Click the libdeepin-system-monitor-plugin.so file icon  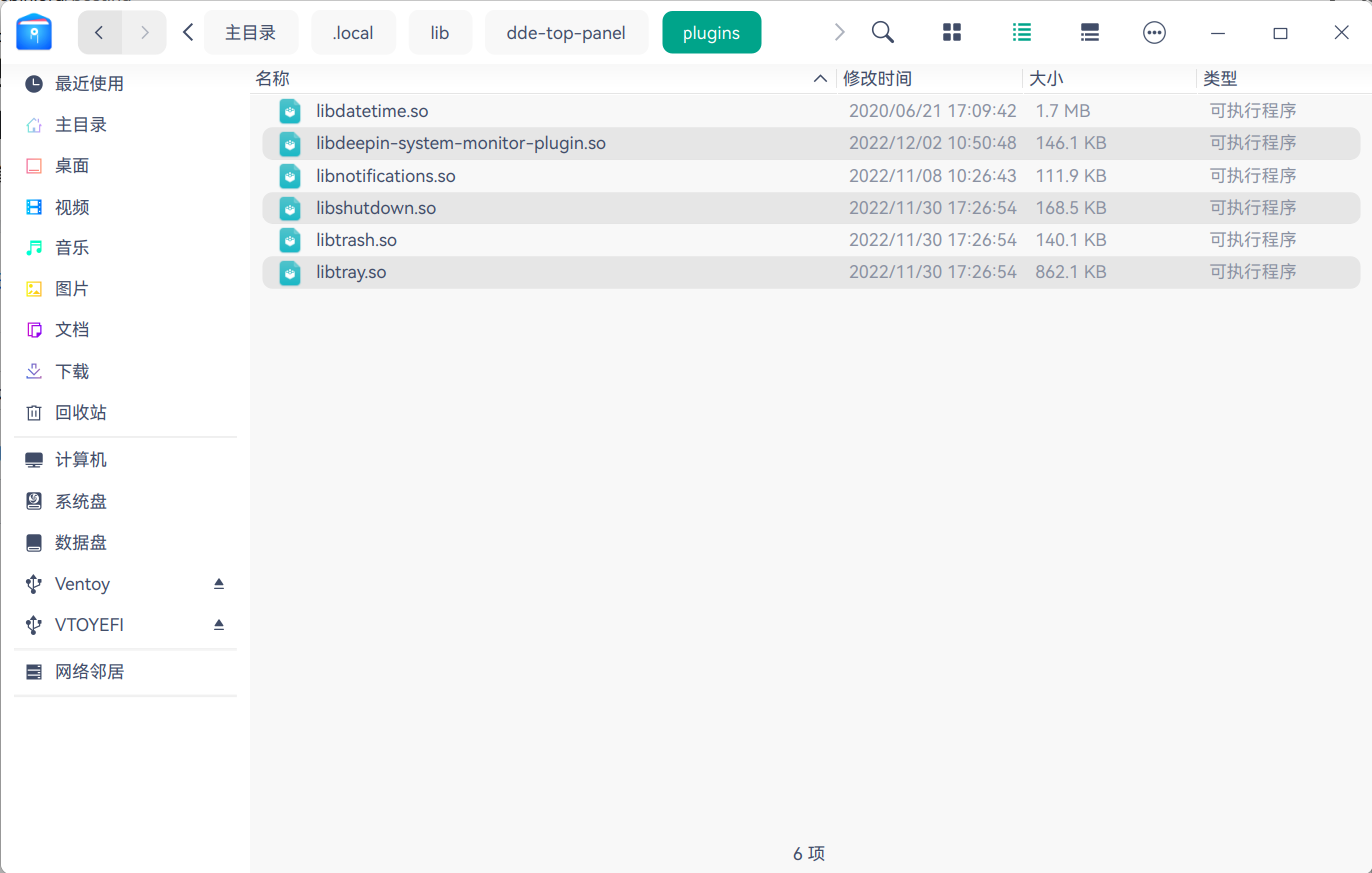290,144
